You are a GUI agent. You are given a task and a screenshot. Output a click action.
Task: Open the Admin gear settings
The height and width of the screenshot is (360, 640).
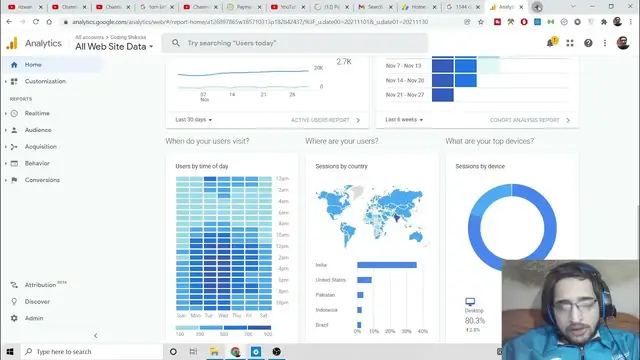[33, 318]
